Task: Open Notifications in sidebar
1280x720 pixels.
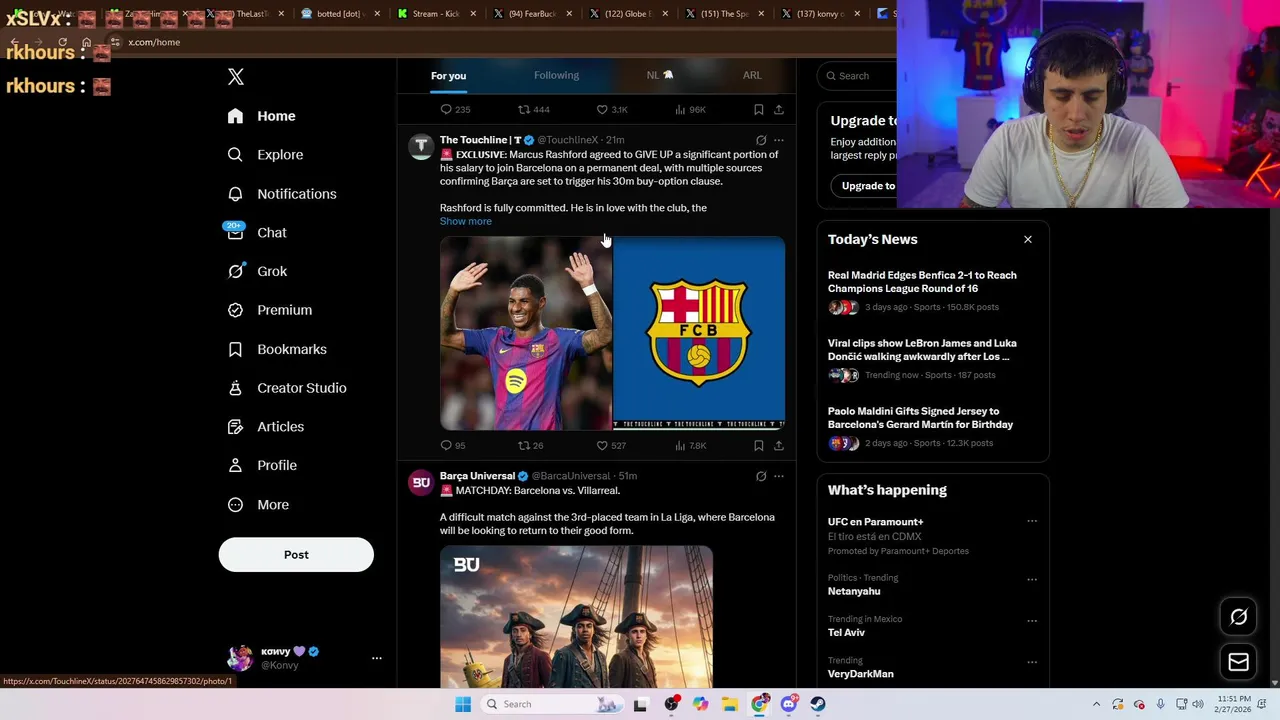Action: tap(281, 194)
